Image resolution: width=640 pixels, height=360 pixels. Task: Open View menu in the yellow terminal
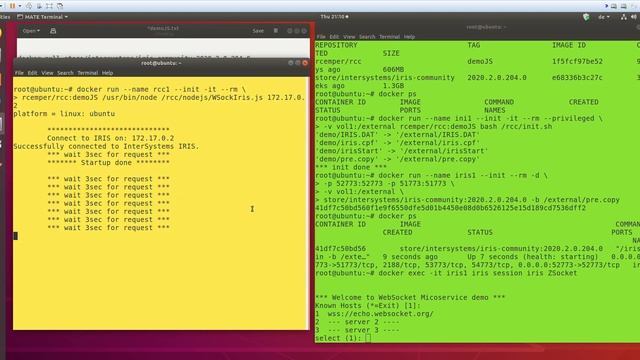point(47,73)
